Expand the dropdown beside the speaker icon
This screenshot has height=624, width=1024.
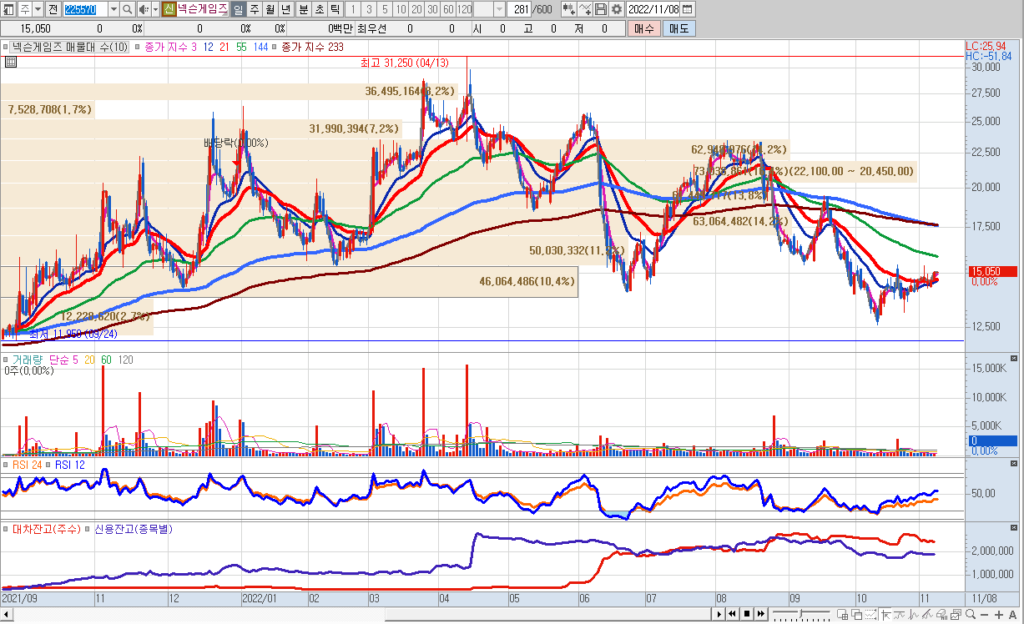[x=155, y=9]
